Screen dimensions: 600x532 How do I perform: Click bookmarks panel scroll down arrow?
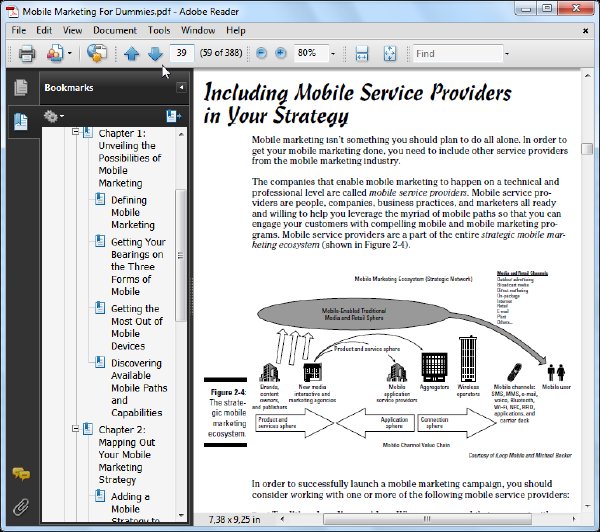[x=181, y=515]
